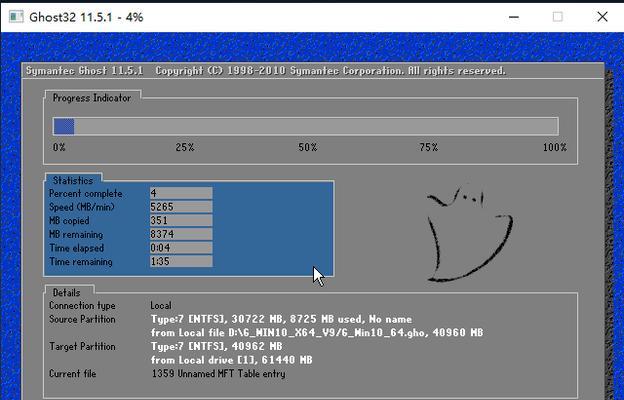Click the Percent complete value 4

click(x=181, y=193)
